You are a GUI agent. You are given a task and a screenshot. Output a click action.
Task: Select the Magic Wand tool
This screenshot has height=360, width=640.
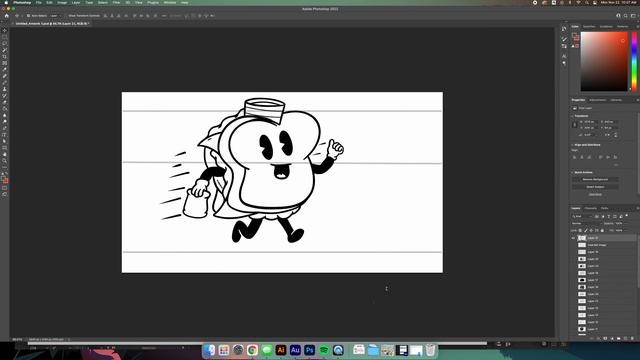[x=4, y=50]
